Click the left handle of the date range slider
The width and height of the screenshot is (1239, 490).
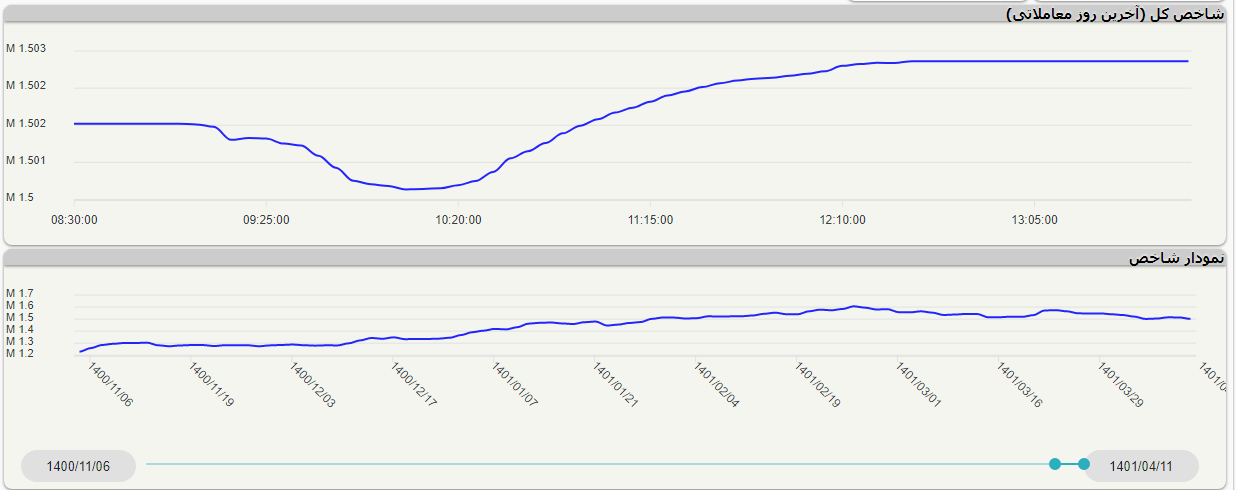click(x=1054, y=464)
